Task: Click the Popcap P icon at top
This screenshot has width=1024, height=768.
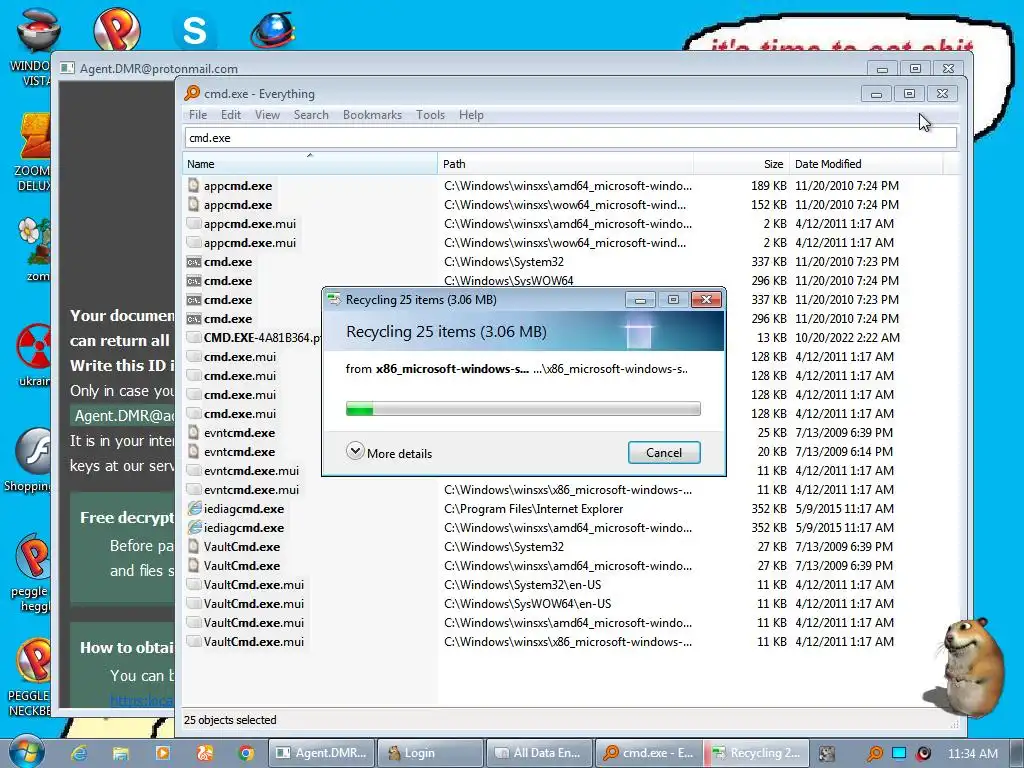Action: point(117,29)
